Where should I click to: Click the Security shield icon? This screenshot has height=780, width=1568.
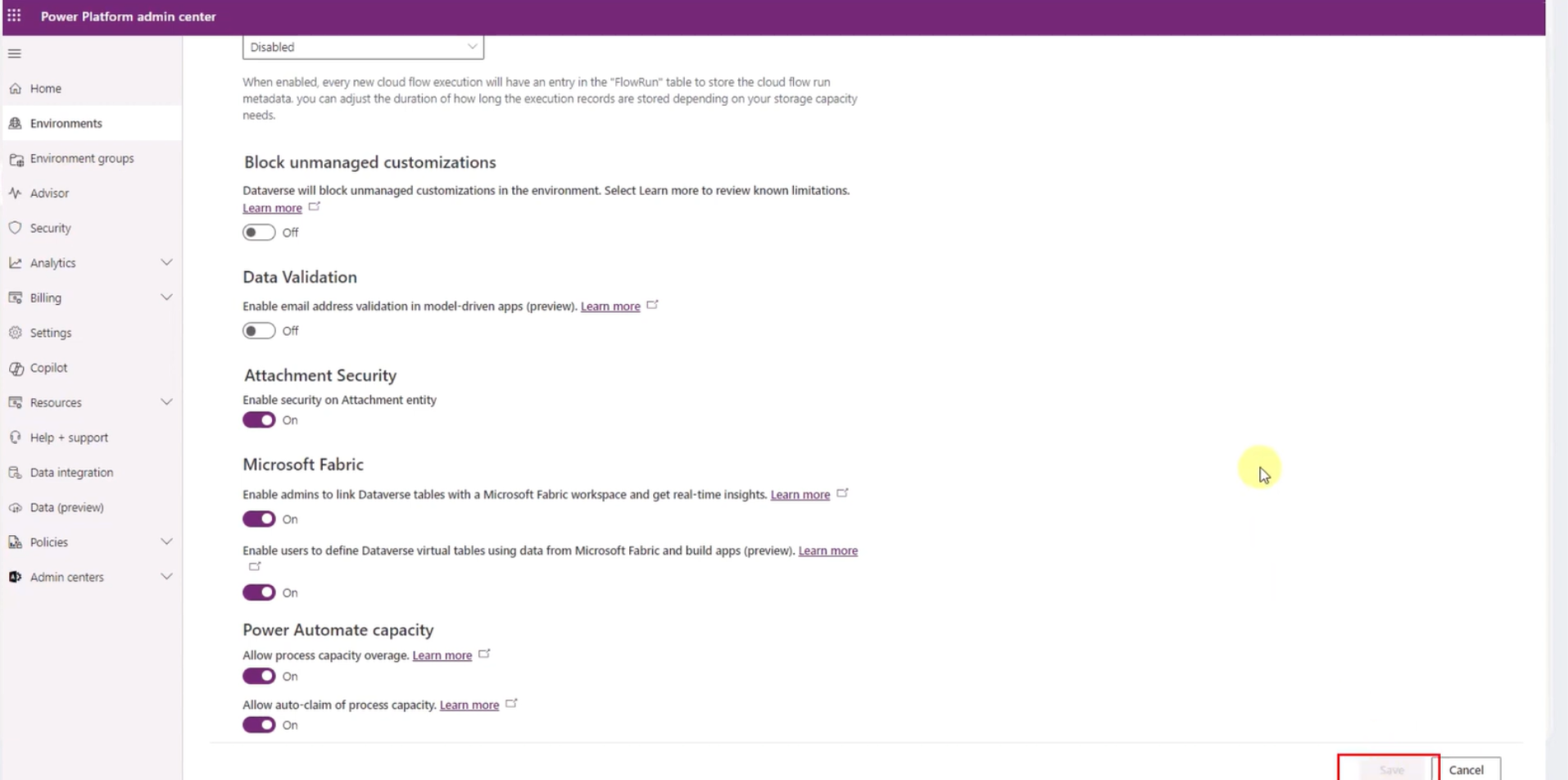tap(16, 228)
